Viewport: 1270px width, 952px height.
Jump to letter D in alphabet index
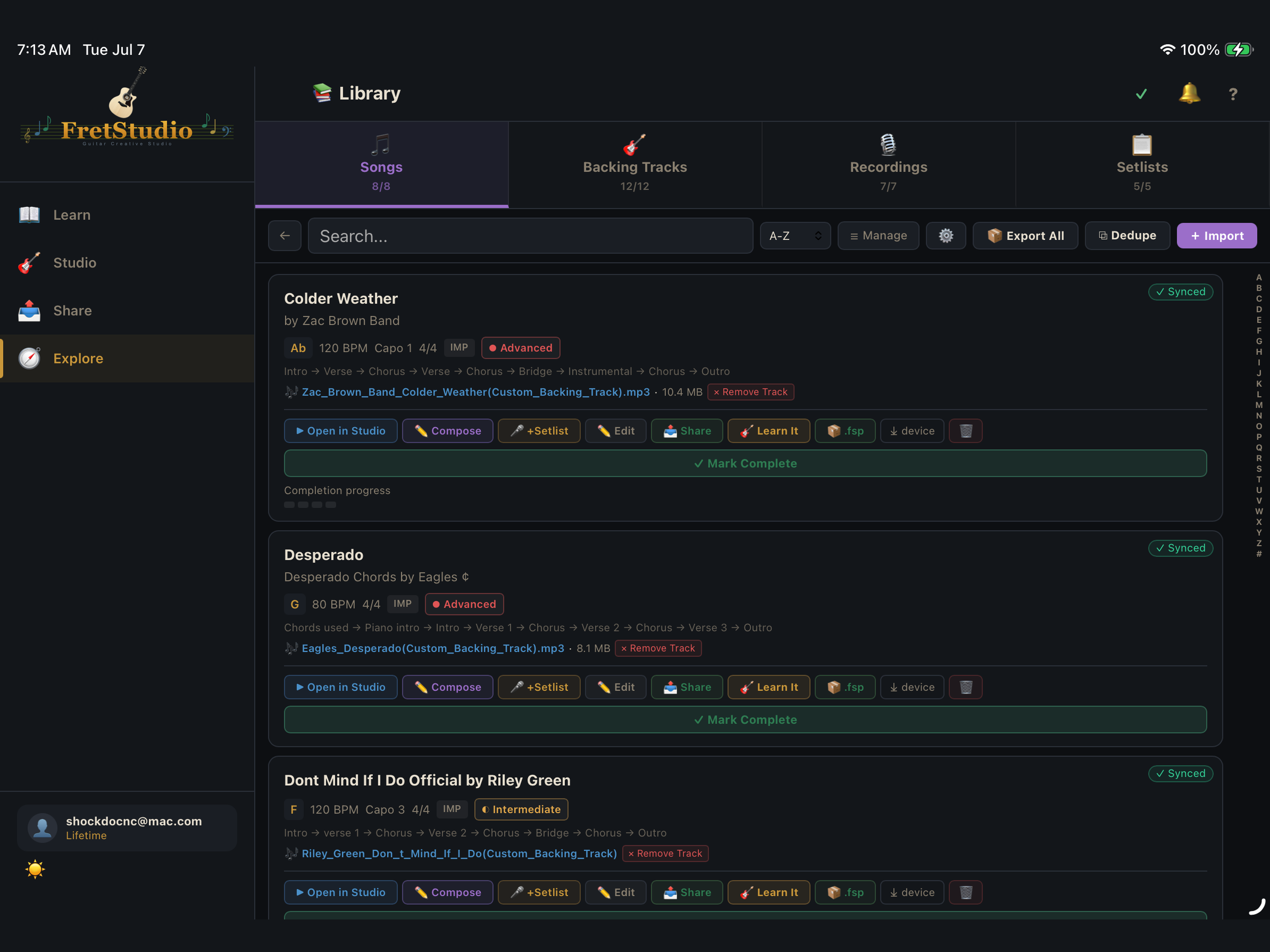click(x=1258, y=309)
